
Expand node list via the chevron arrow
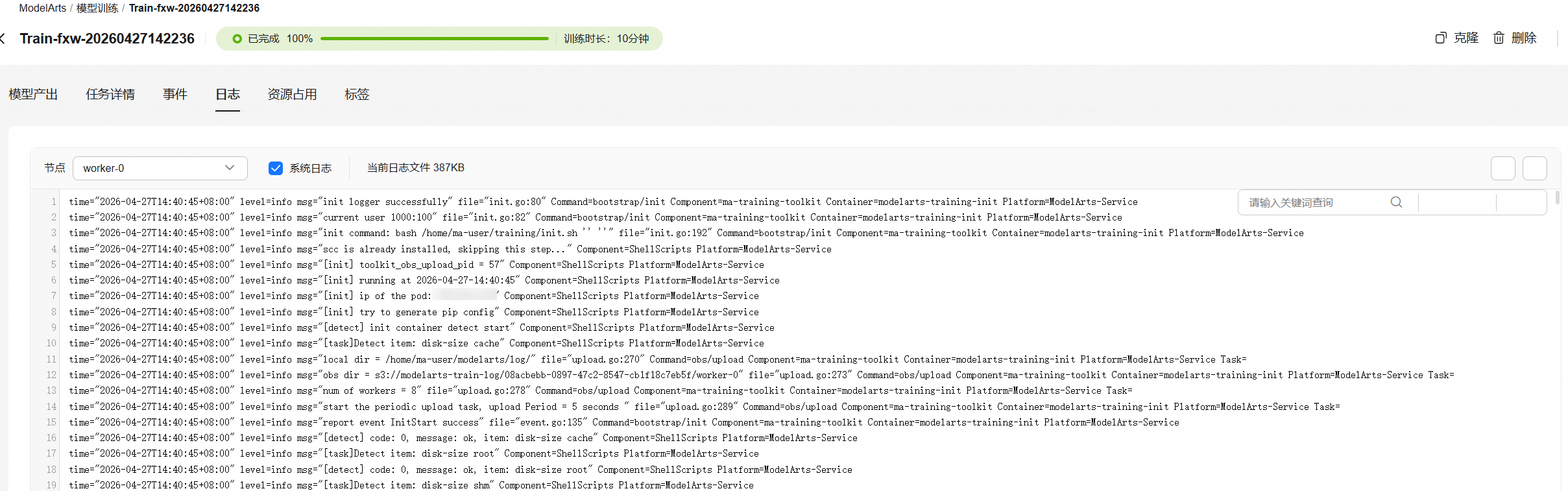[230, 168]
